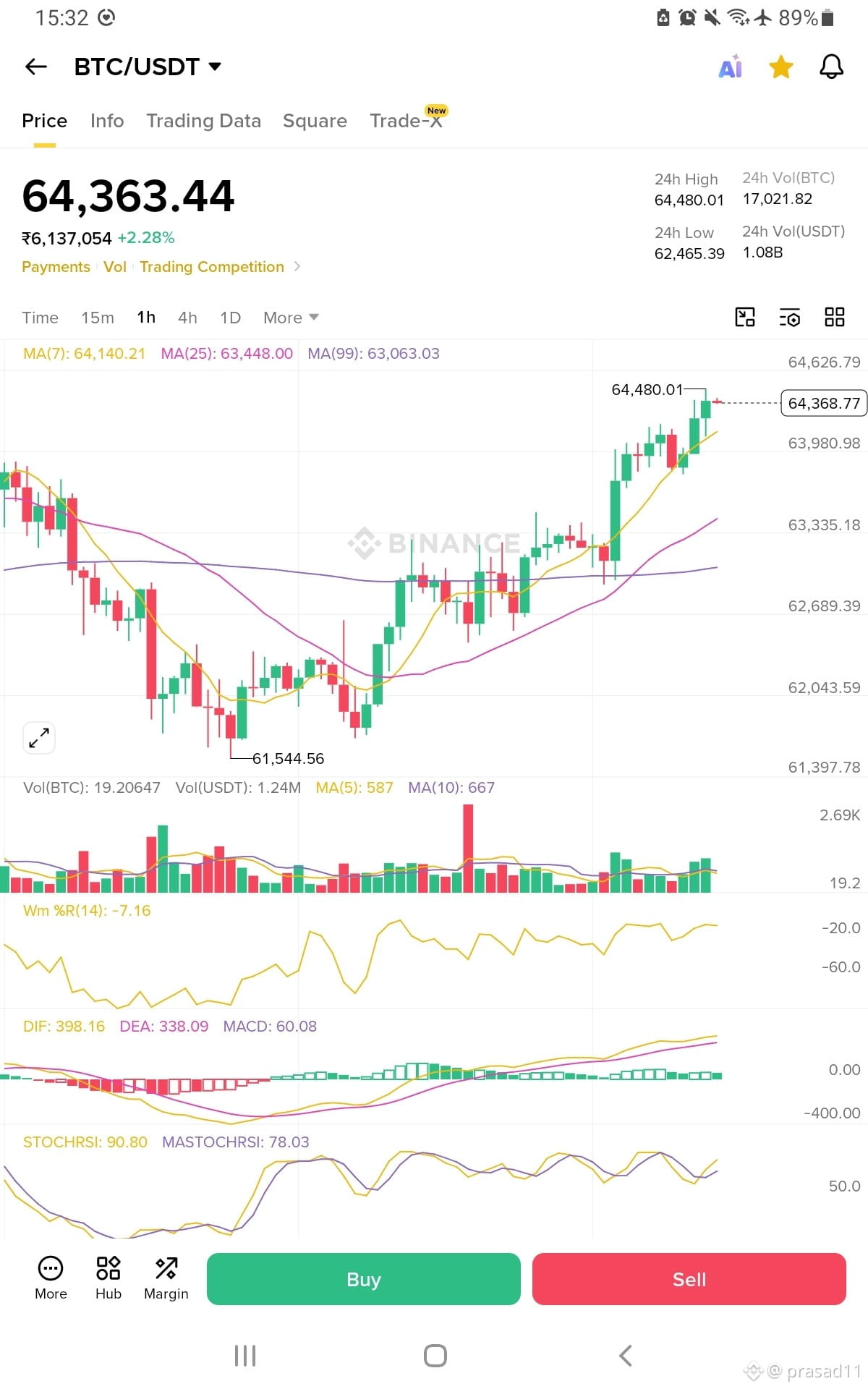Open the chart layout grid icon
868x1389 pixels.
click(835, 317)
